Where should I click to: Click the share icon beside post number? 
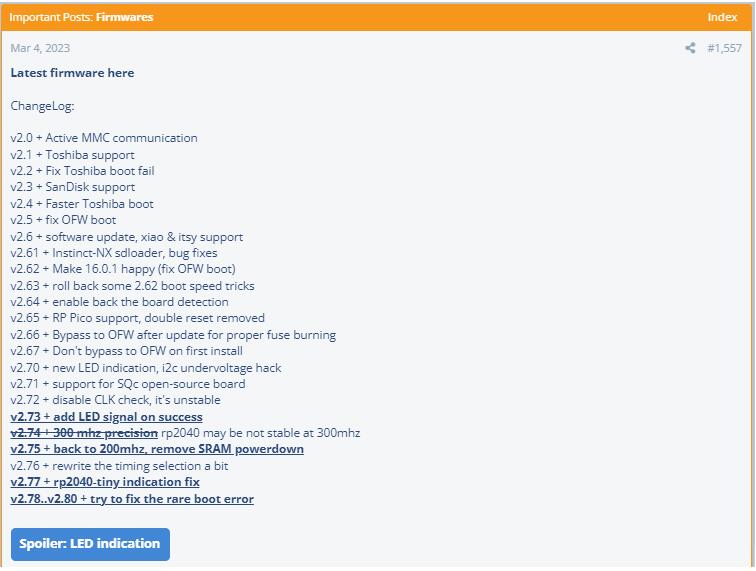point(690,48)
